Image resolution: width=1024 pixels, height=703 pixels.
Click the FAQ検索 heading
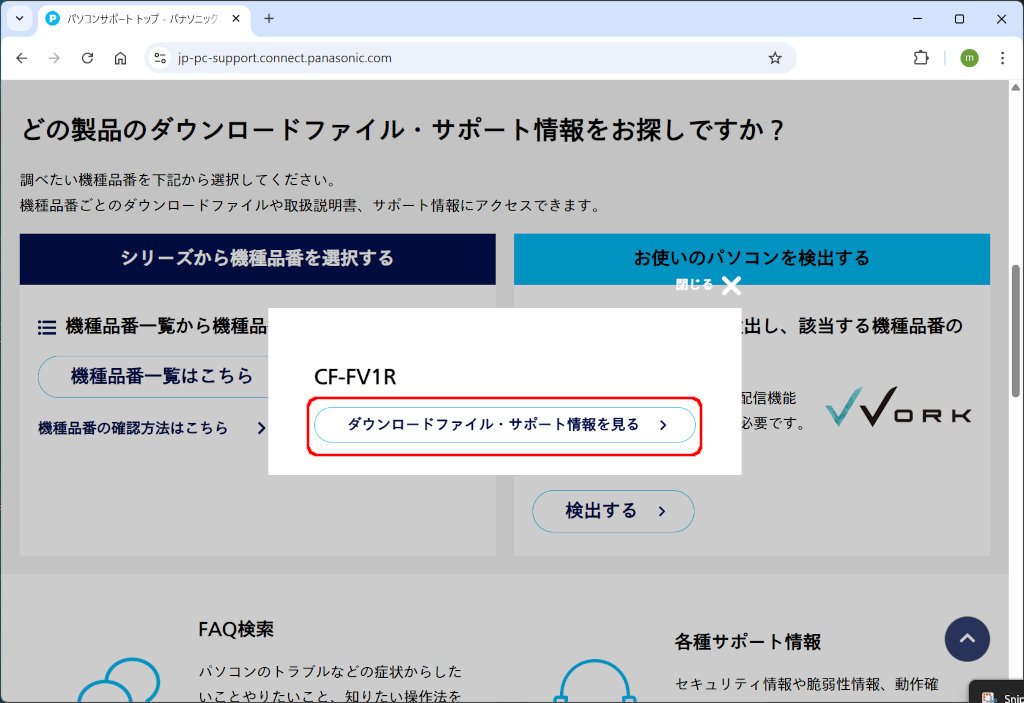[x=236, y=629]
